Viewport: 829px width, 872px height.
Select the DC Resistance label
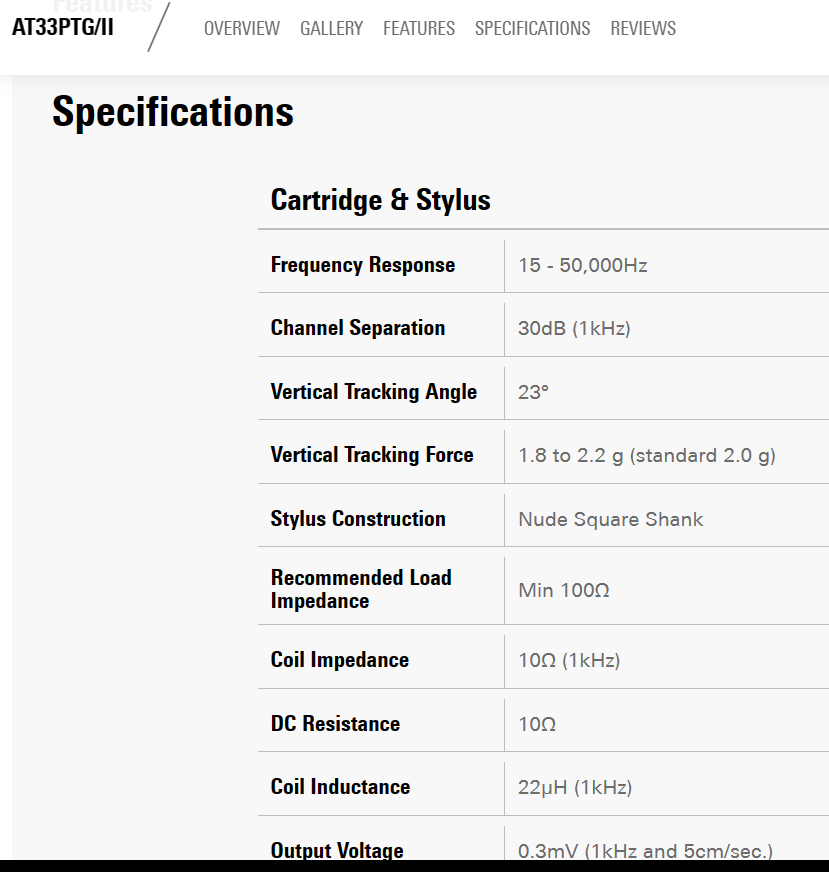tap(335, 724)
